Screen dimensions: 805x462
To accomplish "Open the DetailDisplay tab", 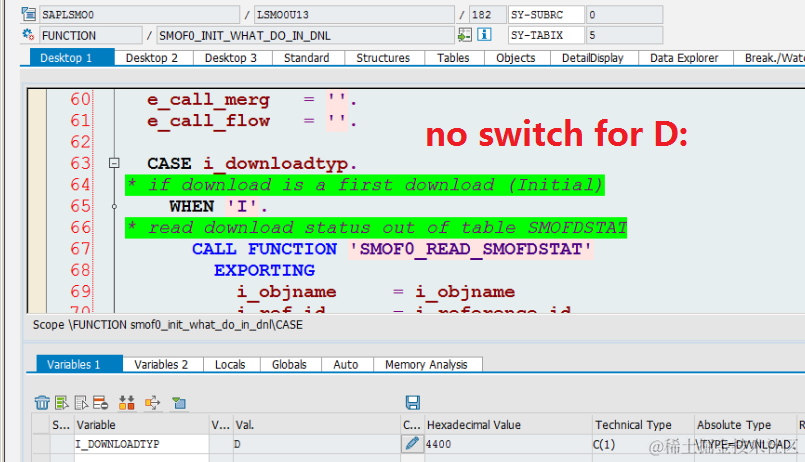I will coord(592,57).
